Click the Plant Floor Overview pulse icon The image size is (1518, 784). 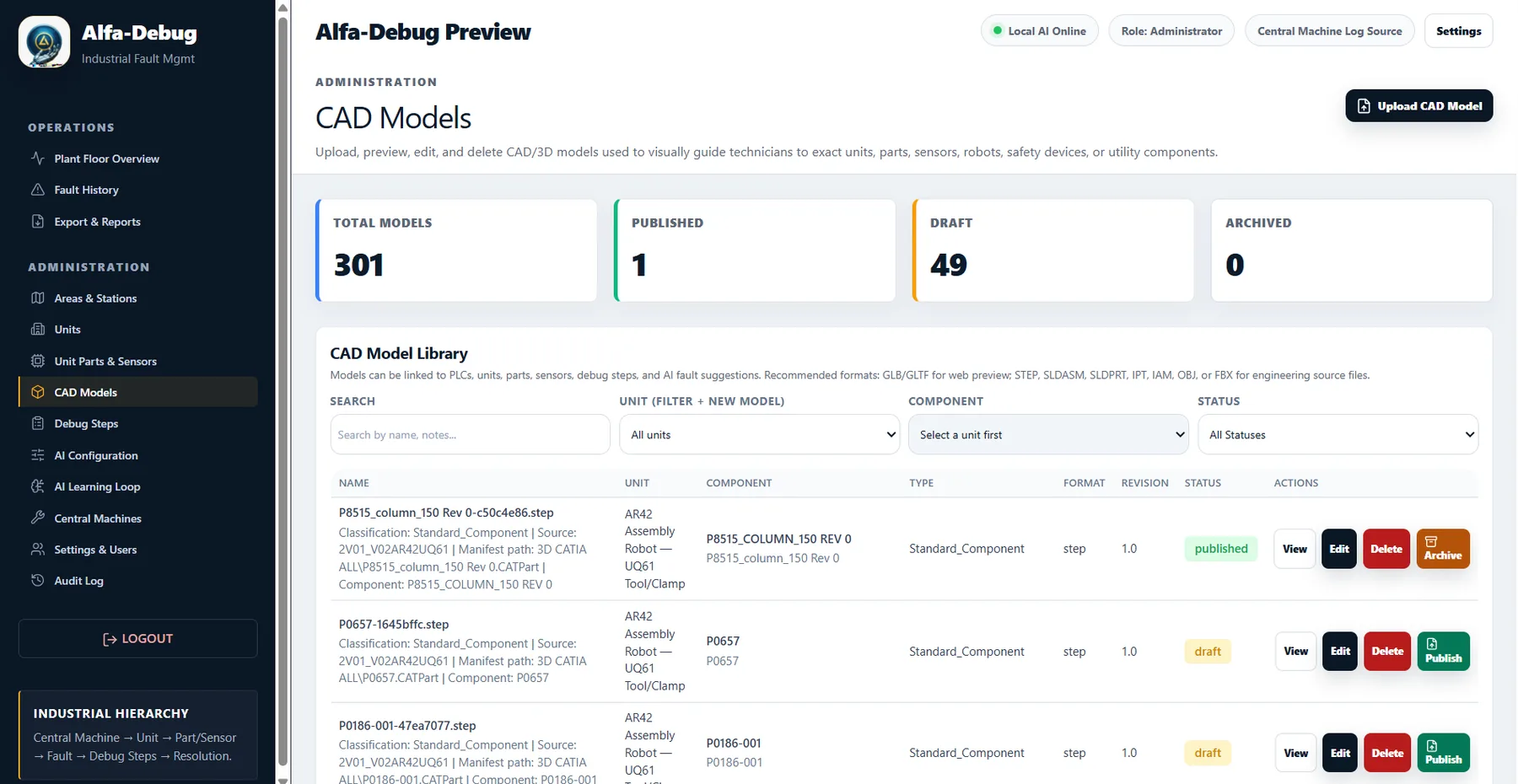(x=38, y=158)
